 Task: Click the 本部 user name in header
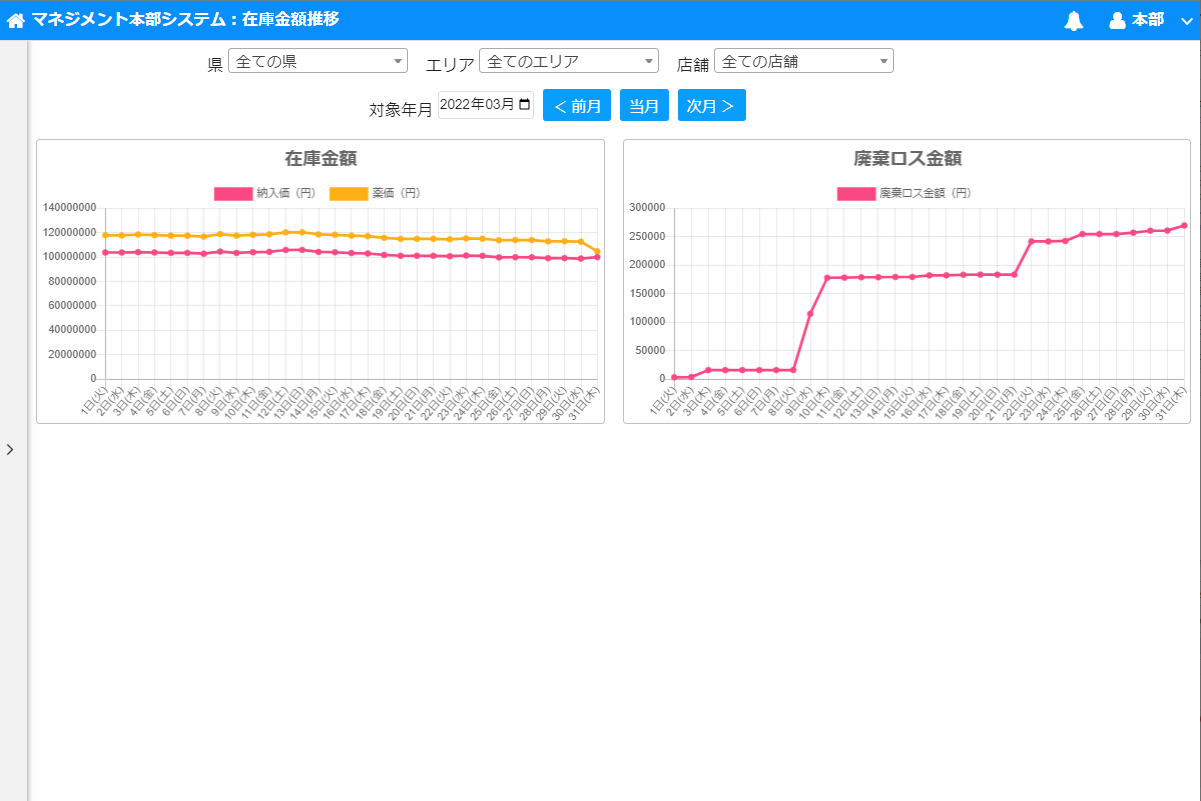[1147, 21]
